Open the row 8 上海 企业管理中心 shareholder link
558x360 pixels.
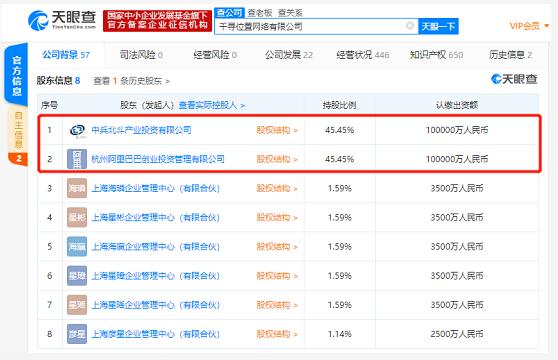(156, 334)
